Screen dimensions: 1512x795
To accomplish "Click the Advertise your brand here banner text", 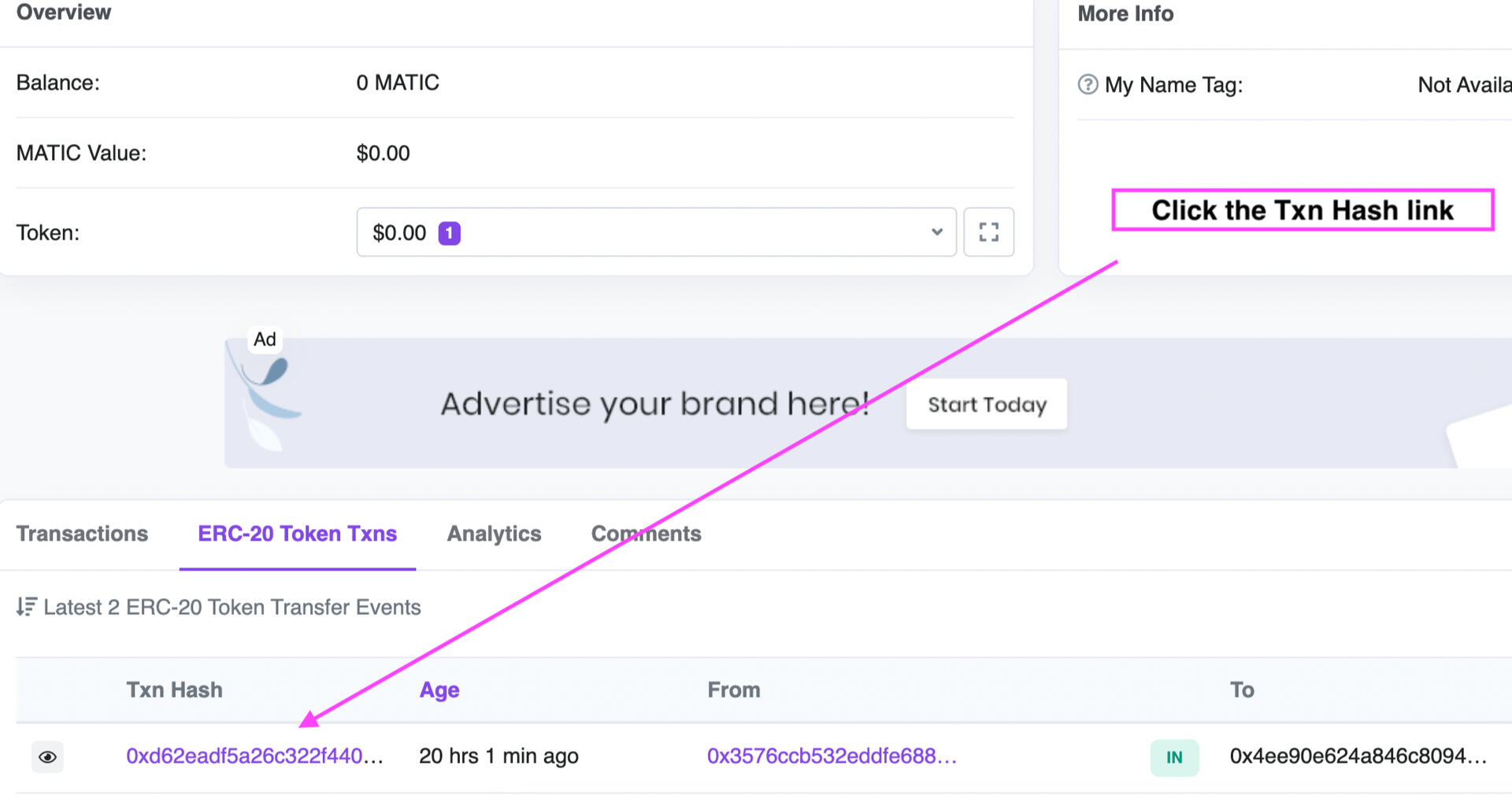I will click(654, 404).
